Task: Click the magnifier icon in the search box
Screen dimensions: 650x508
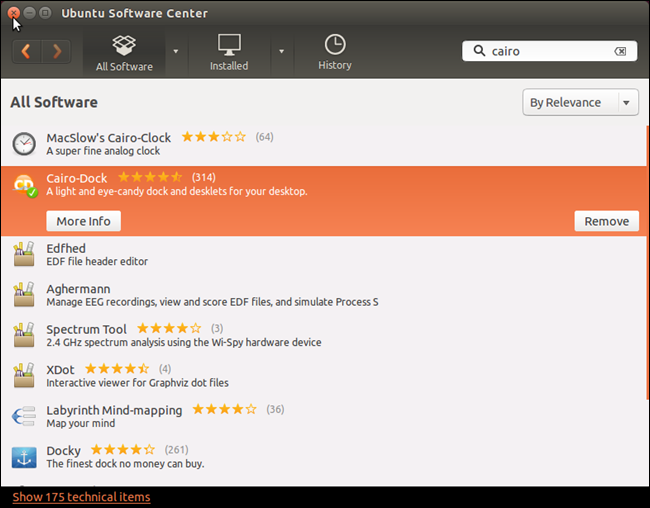Action: click(479, 51)
